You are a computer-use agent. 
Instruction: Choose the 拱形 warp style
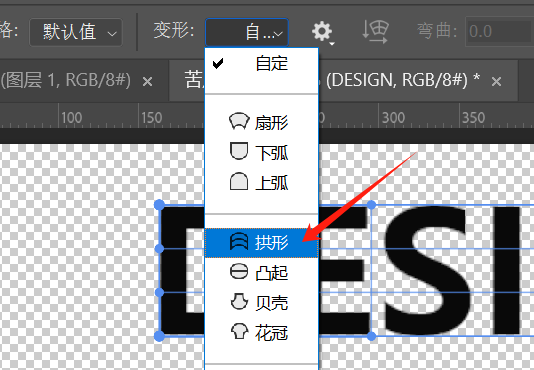click(262, 243)
